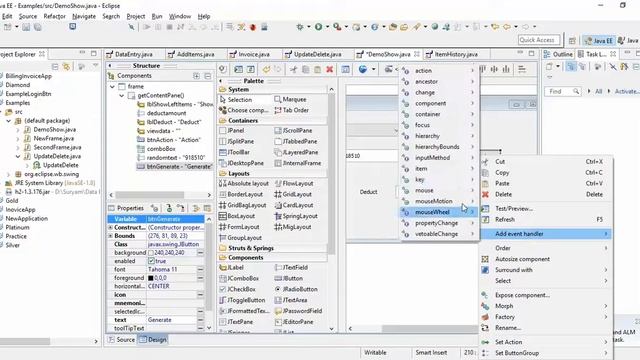Select JToggleButton in Palette
640x360 pixels.
[x=242, y=300]
